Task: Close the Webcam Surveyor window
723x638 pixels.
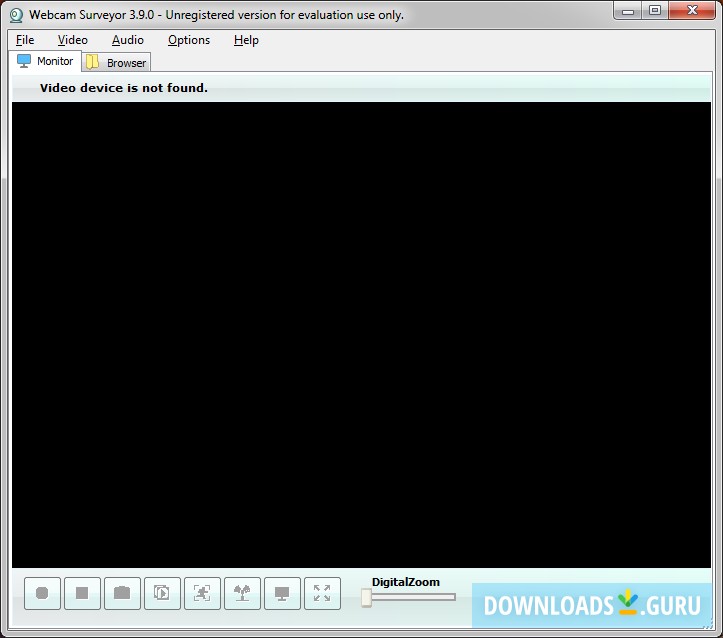Action: coord(692,11)
